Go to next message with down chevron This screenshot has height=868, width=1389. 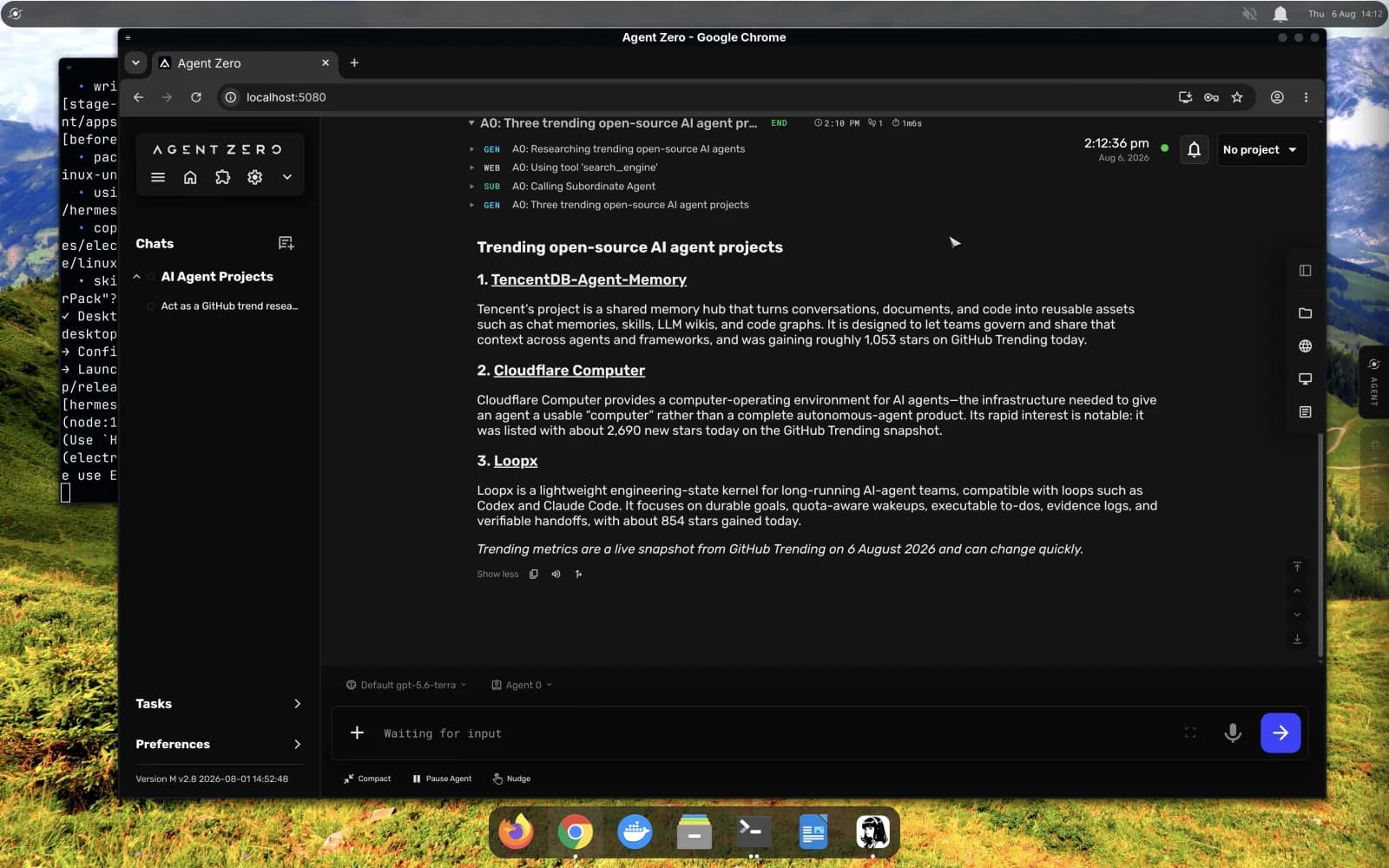(1297, 615)
